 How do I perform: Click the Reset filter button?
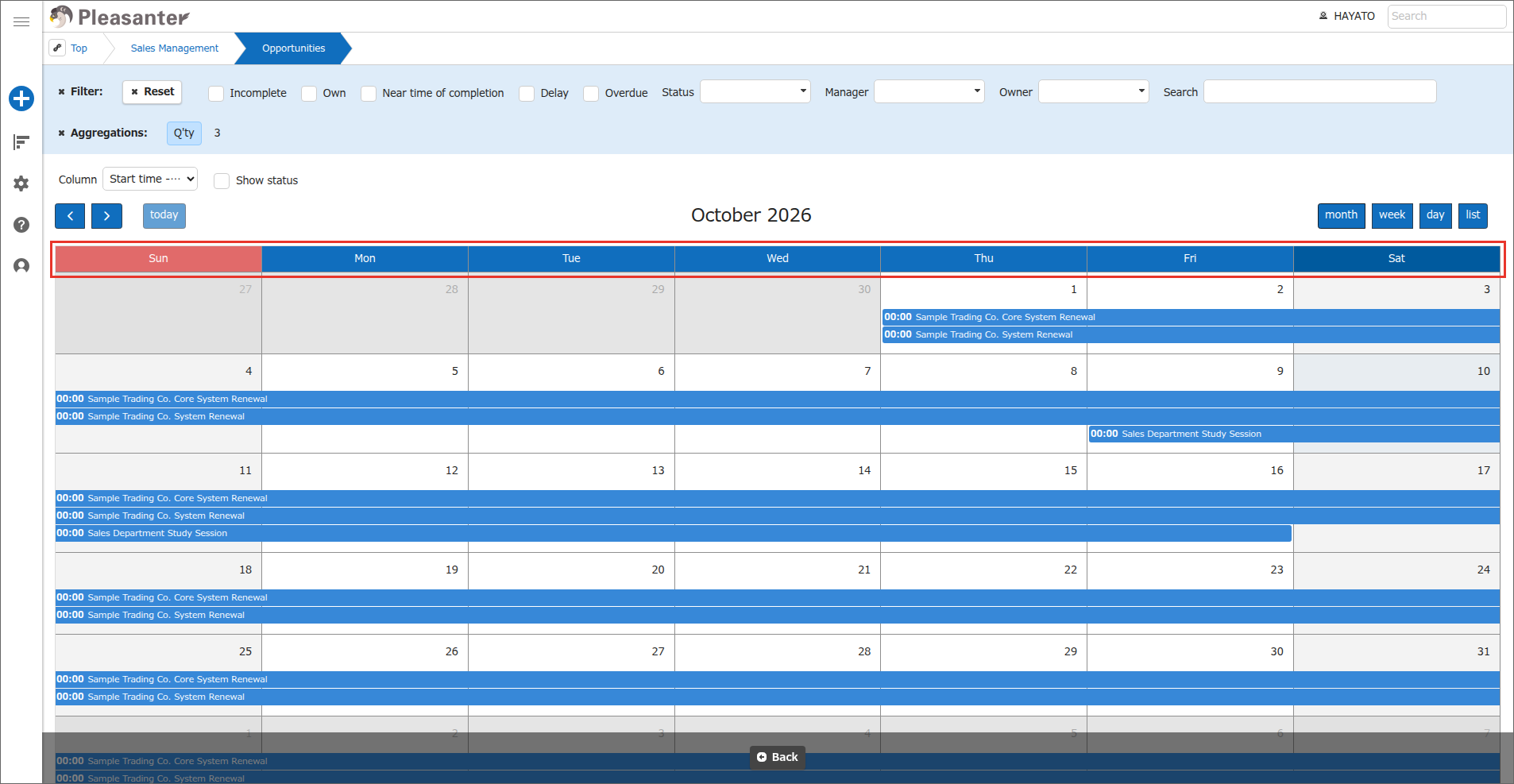pyautogui.click(x=153, y=92)
